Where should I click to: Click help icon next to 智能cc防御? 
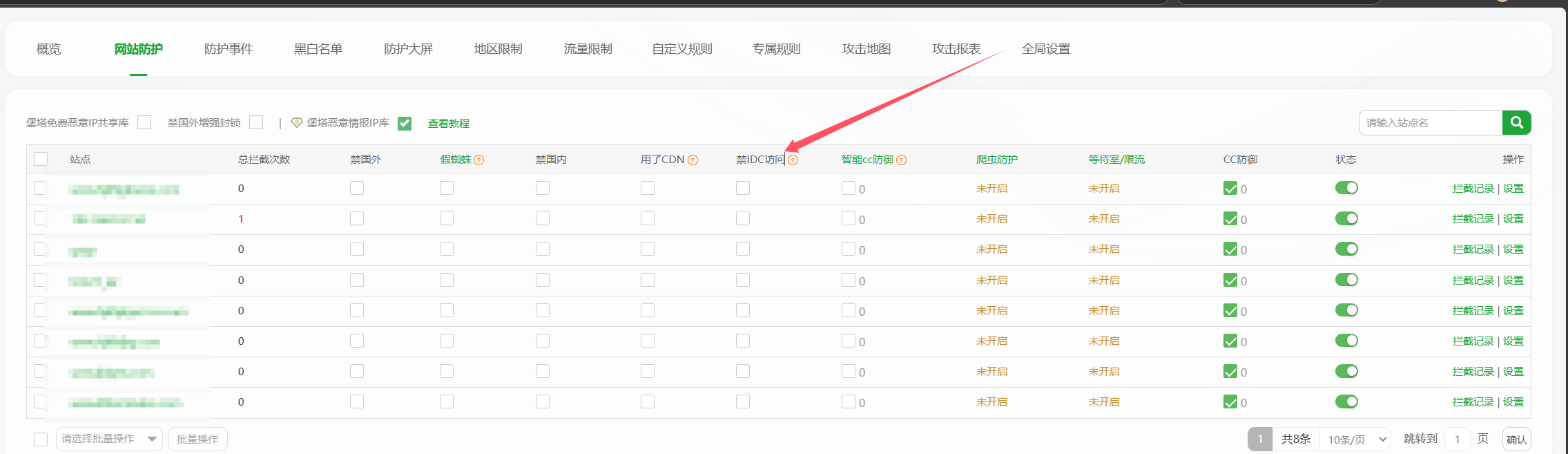pyautogui.click(x=901, y=160)
